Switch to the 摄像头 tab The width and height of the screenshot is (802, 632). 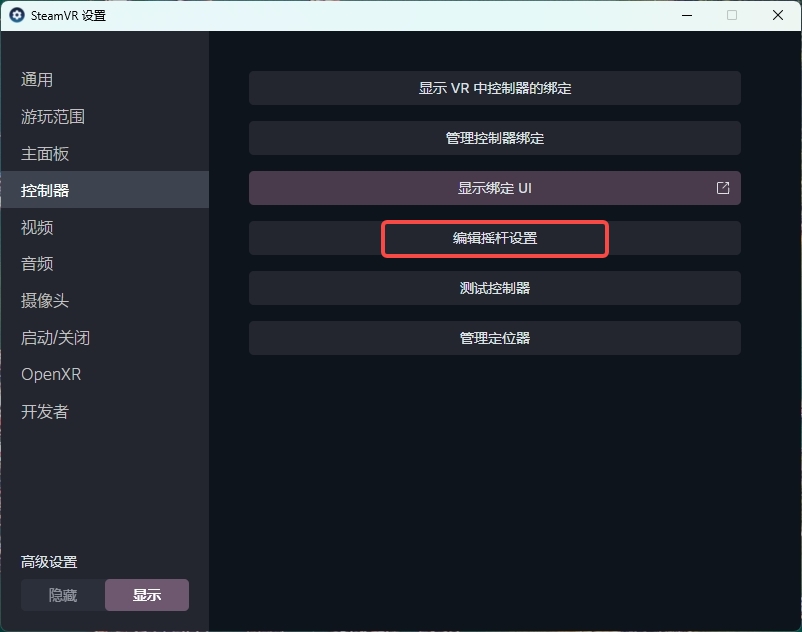click(45, 301)
